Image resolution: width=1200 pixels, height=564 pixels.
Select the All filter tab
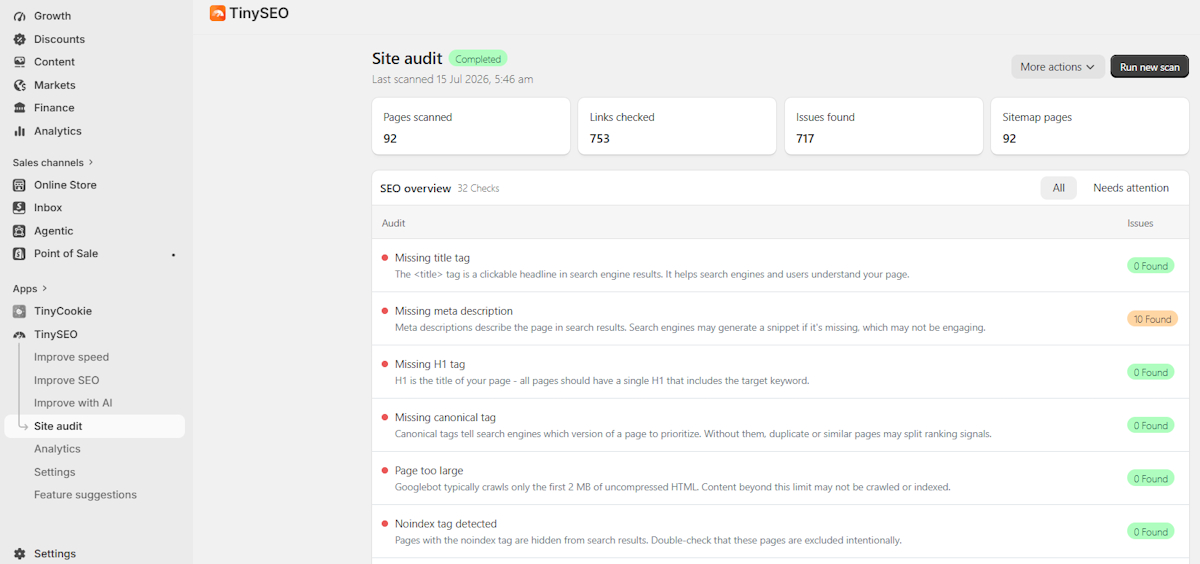(1058, 188)
